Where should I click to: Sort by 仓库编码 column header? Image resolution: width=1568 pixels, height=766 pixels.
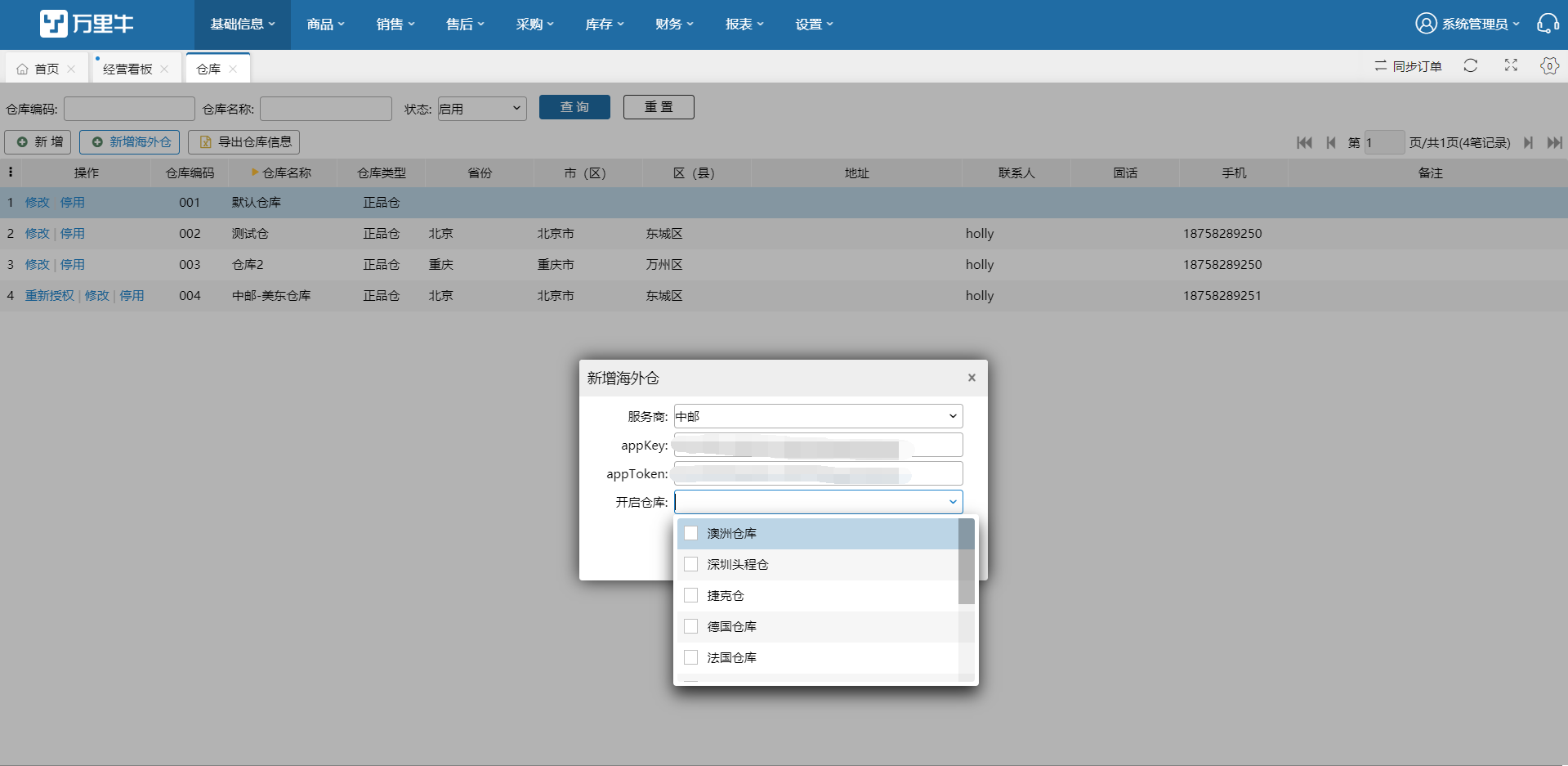190,172
